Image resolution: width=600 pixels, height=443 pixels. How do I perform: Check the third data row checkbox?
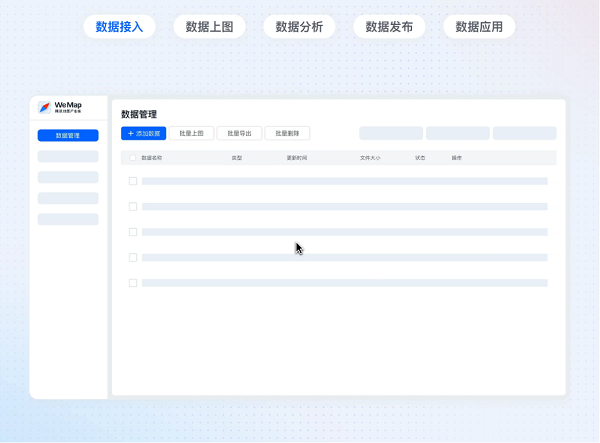[133, 232]
